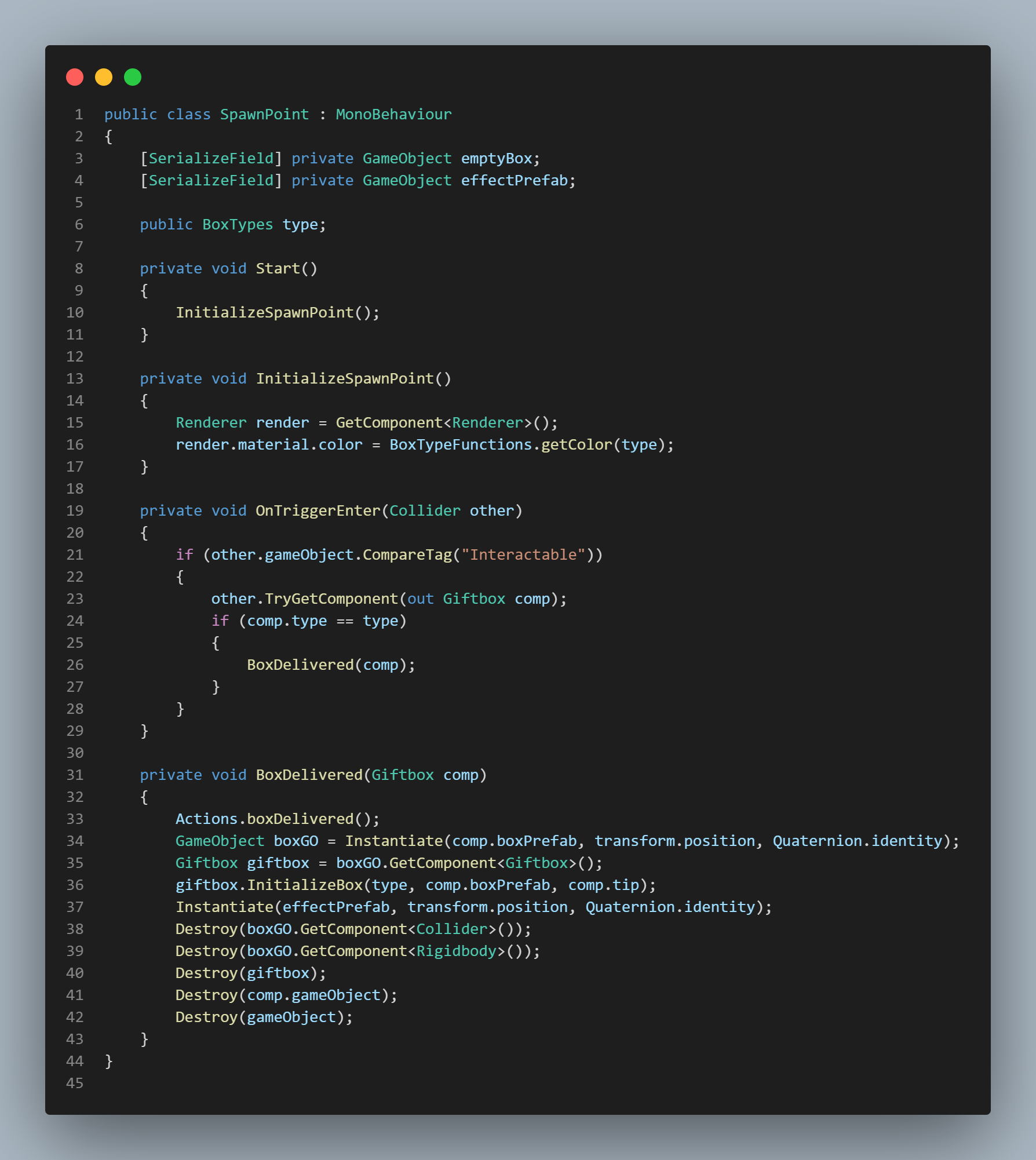Click comp.tip on line 36
This screenshot has height=1160, width=1036.
pyautogui.click(x=603, y=885)
